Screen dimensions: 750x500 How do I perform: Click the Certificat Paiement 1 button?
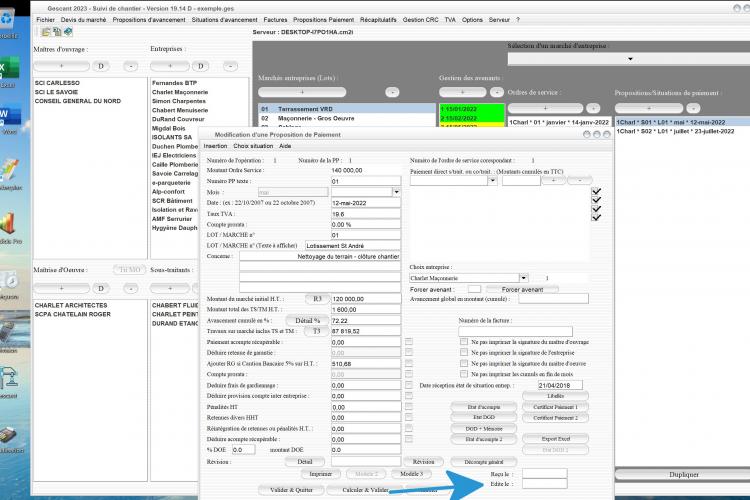pyautogui.click(x=555, y=407)
